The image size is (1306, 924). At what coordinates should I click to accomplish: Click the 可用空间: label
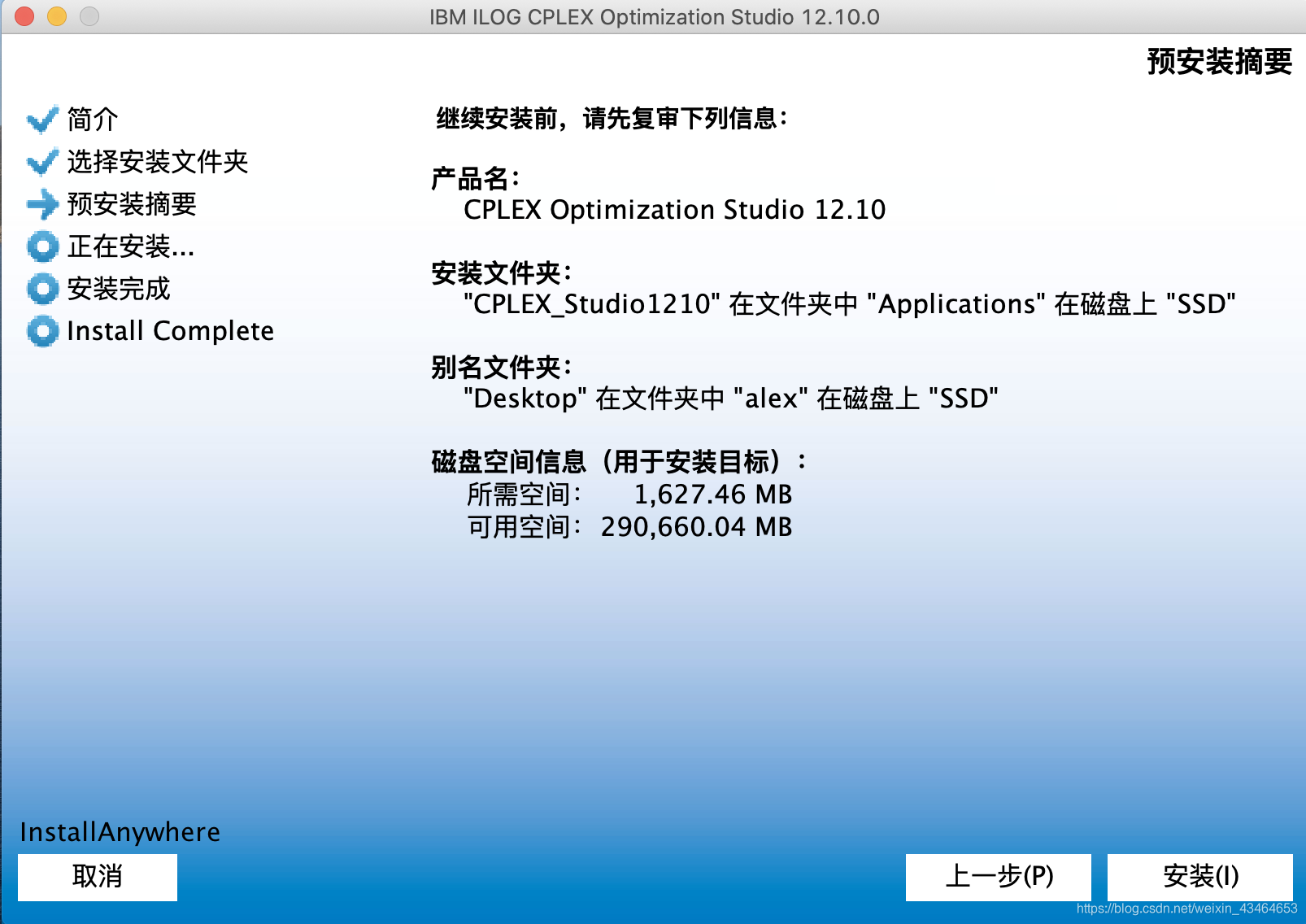[x=525, y=527]
